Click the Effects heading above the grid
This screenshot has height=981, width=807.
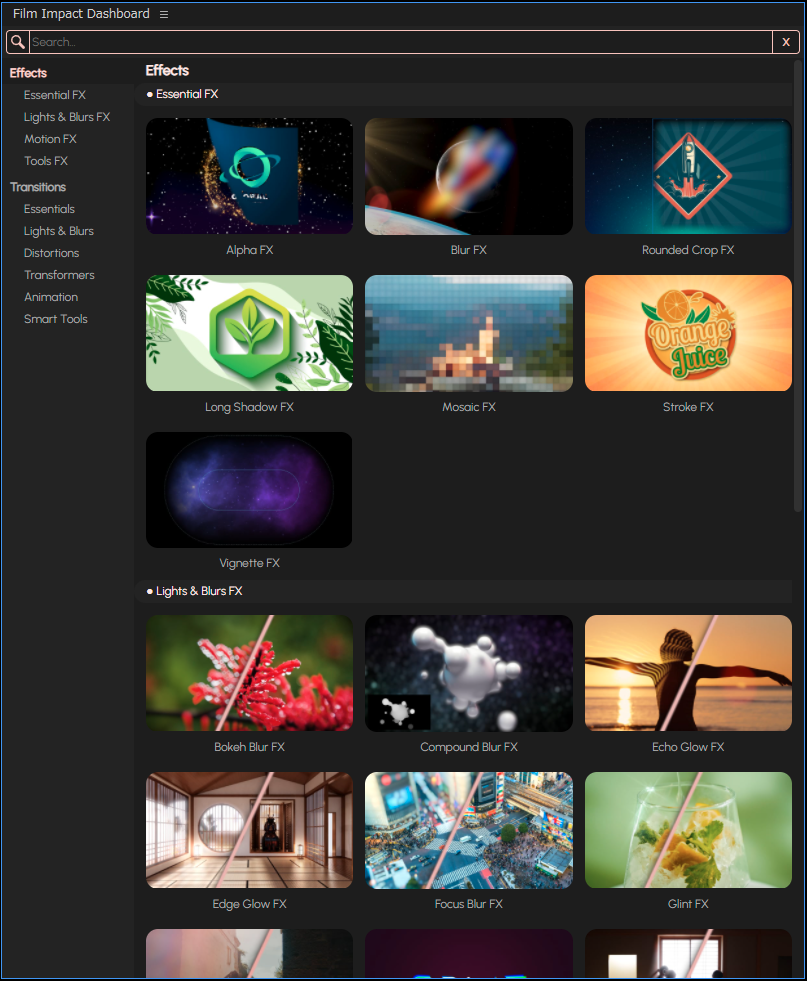[167, 71]
